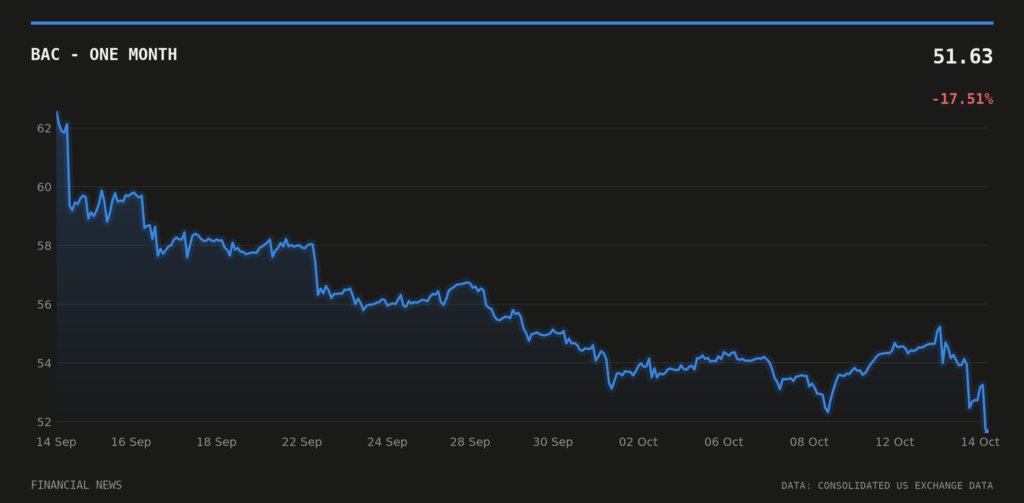The width and height of the screenshot is (1024, 503).
Task: Select the 51.63 current price value
Action: (963, 57)
